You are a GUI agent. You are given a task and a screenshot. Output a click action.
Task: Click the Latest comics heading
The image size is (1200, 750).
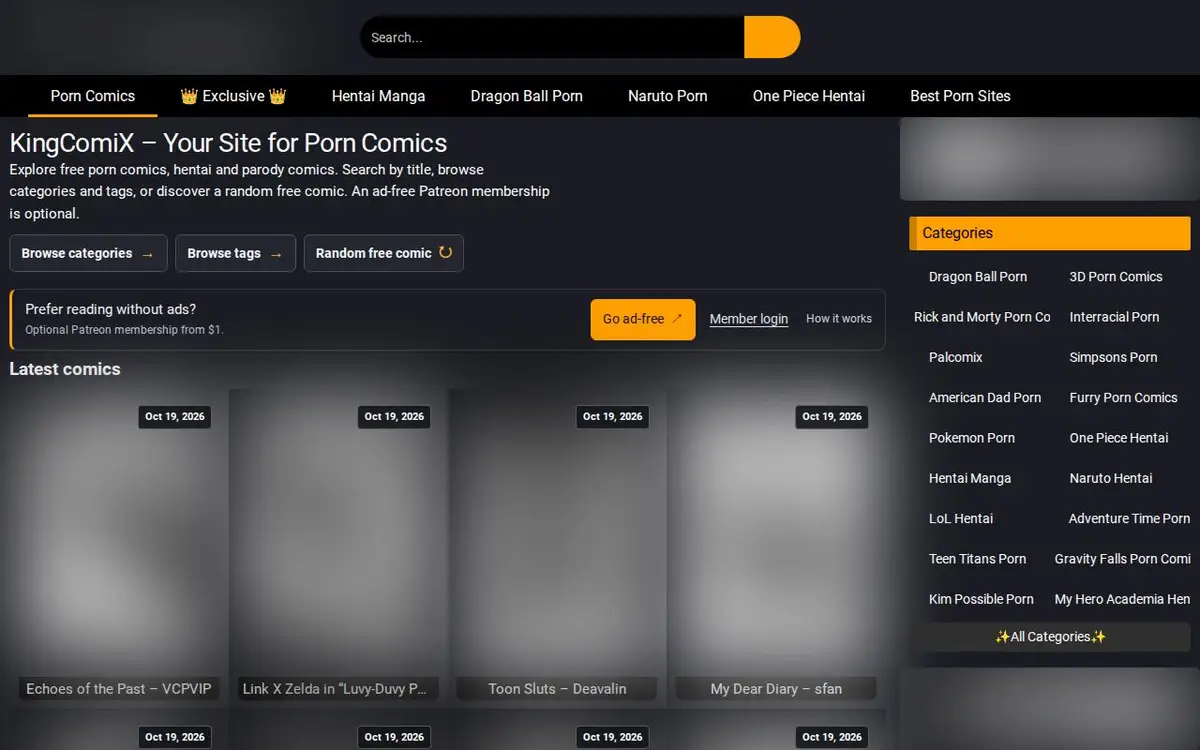point(65,369)
